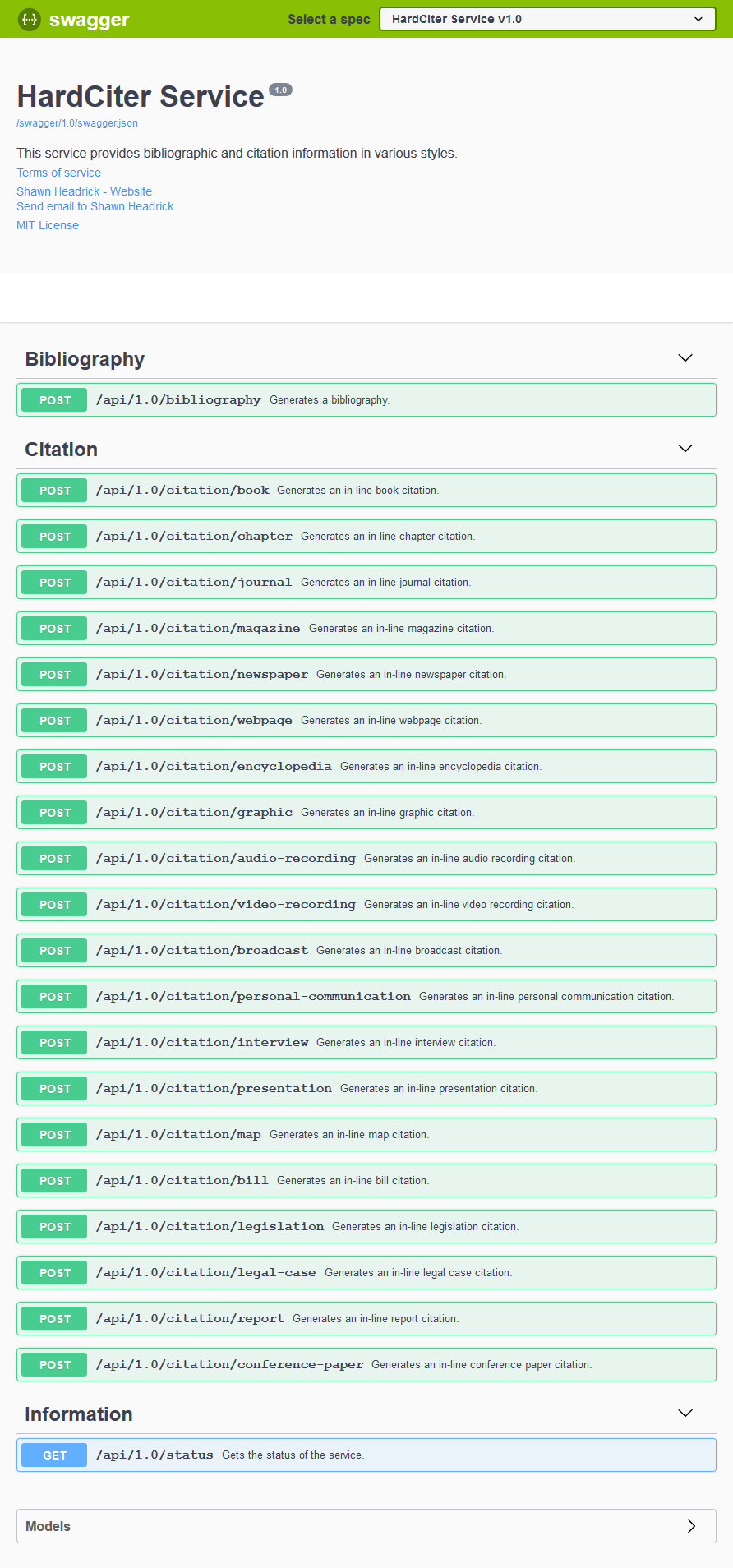Open the /api/1.0/citation/graphic path
Screen dimensions: 733x1568
194,813
